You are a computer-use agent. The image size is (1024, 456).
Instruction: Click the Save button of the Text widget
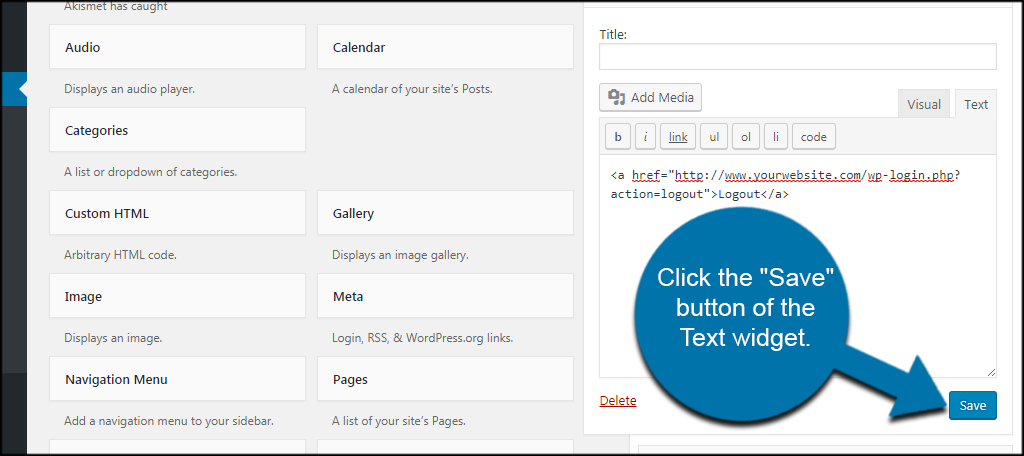pyautogui.click(x=972, y=405)
